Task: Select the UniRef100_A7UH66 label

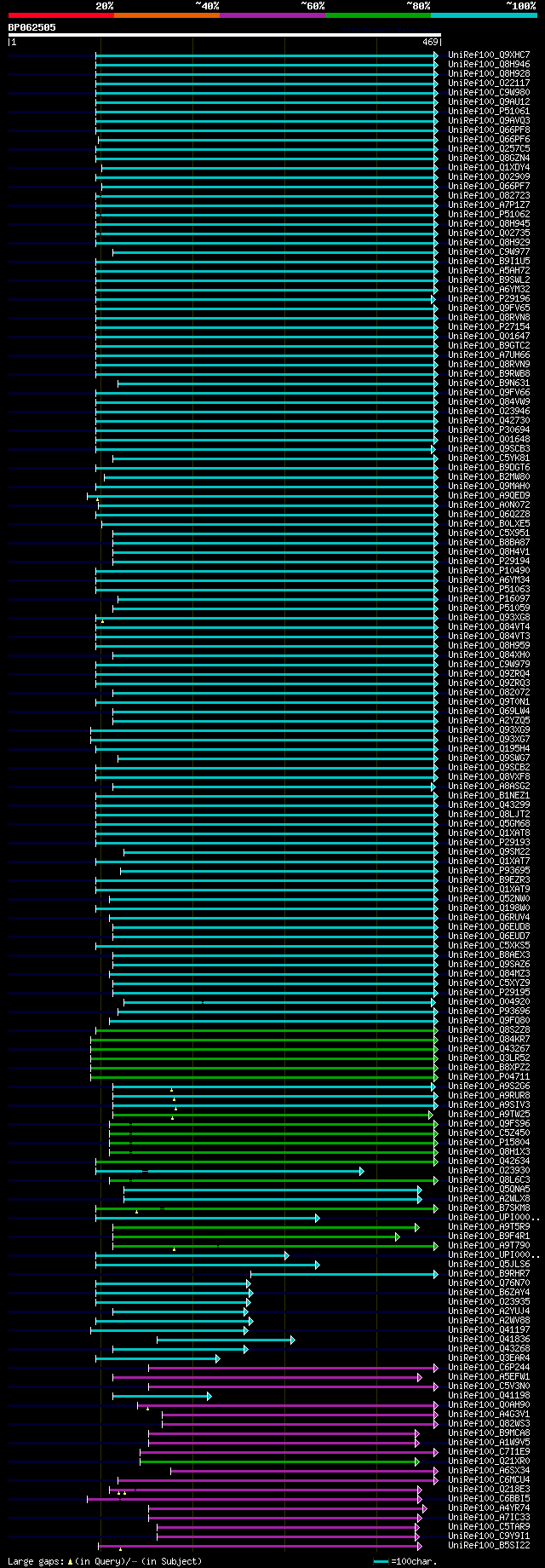Action: [489, 355]
